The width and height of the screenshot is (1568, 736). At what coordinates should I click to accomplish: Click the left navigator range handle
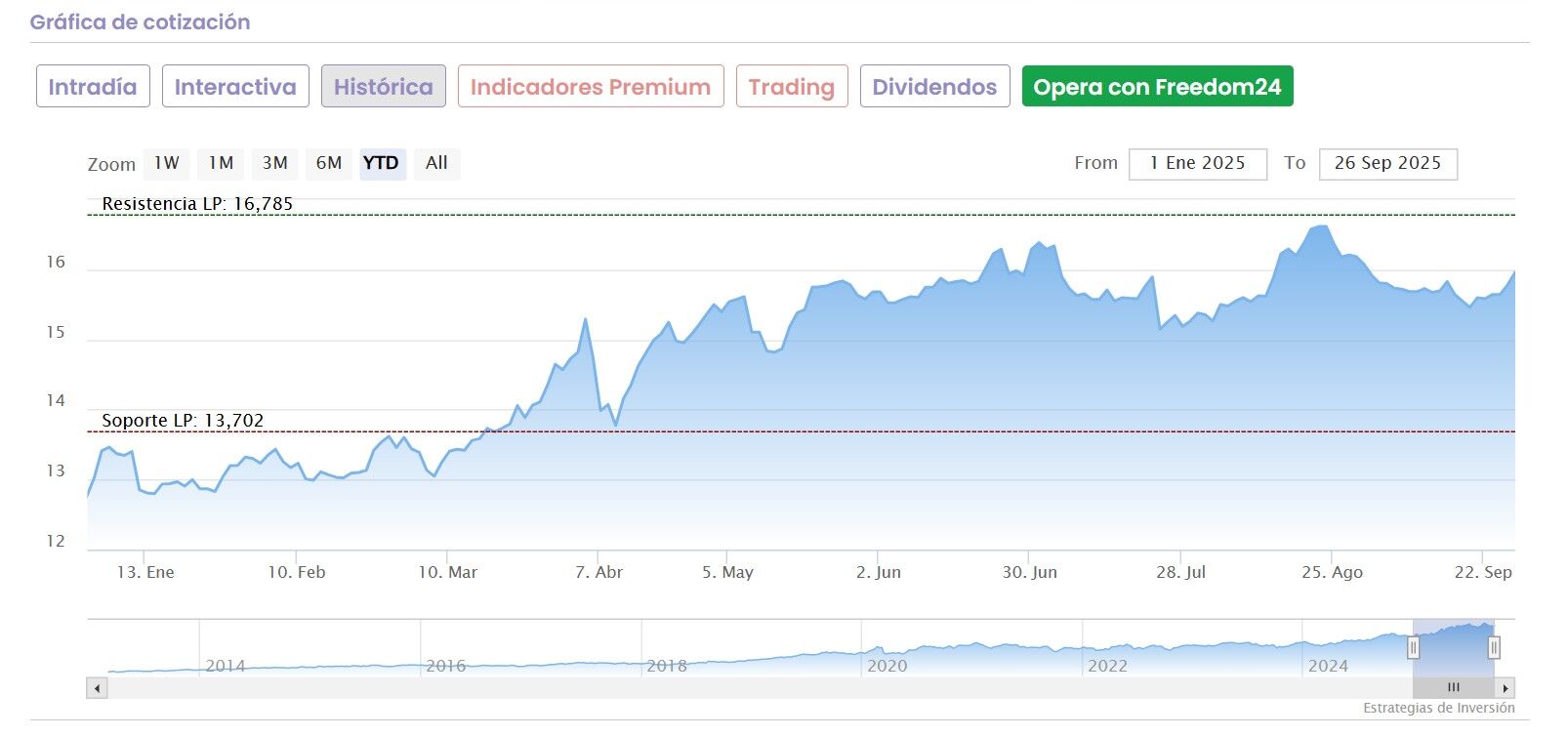[x=1413, y=647]
